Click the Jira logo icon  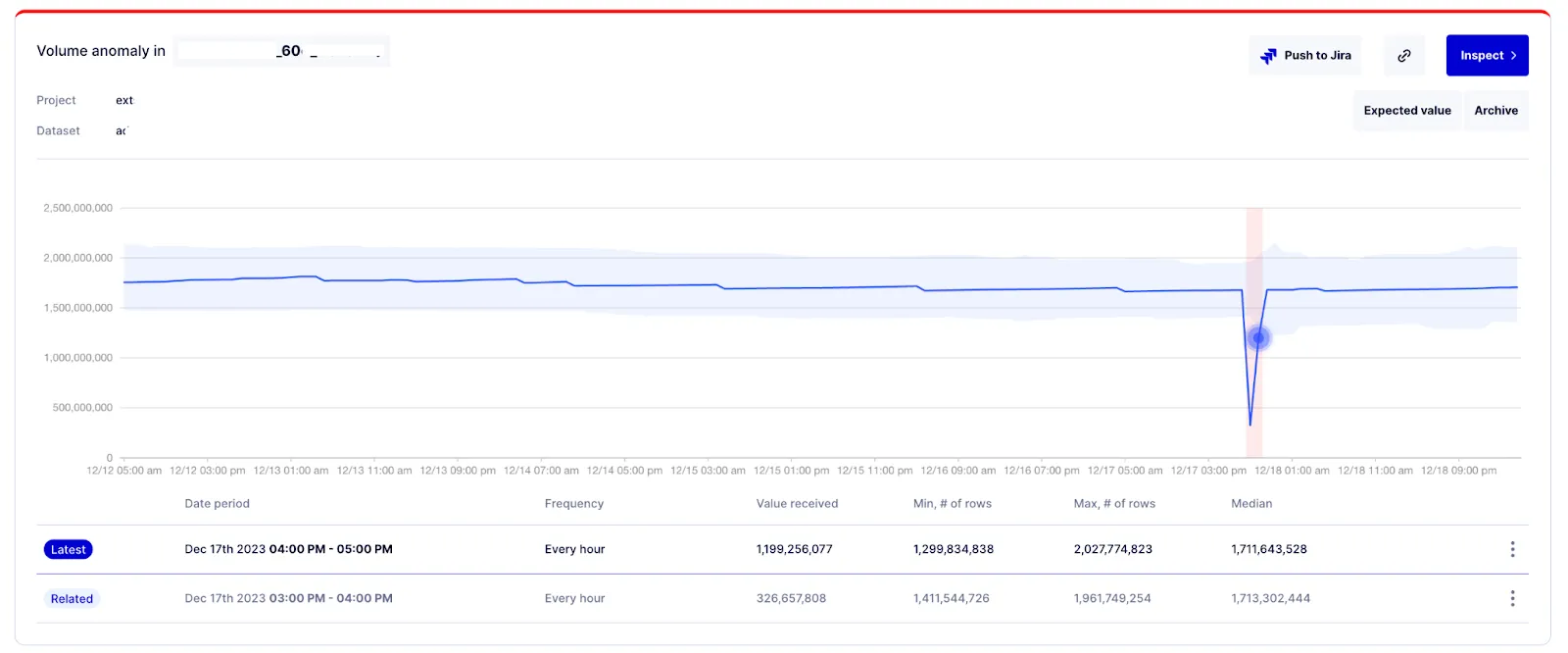pyautogui.click(x=1268, y=56)
